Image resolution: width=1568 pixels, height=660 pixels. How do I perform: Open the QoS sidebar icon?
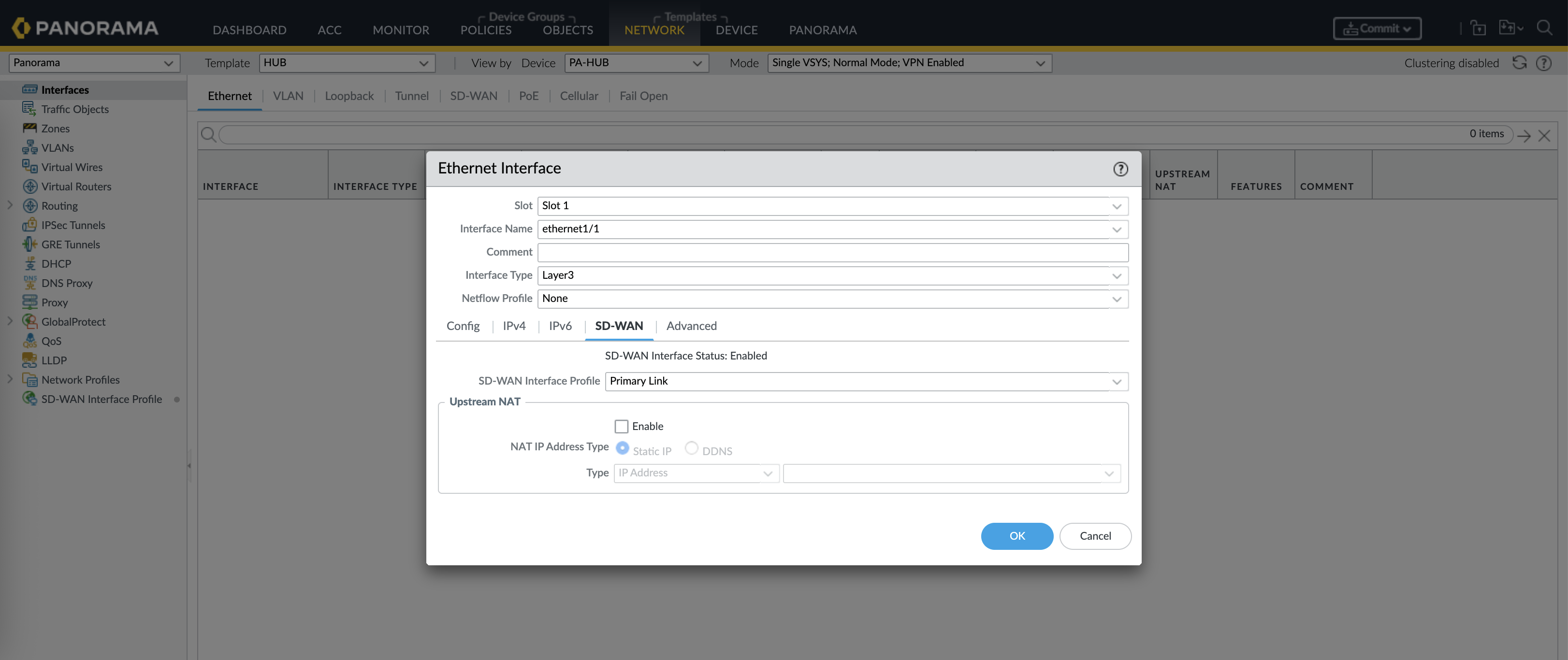pos(29,341)
